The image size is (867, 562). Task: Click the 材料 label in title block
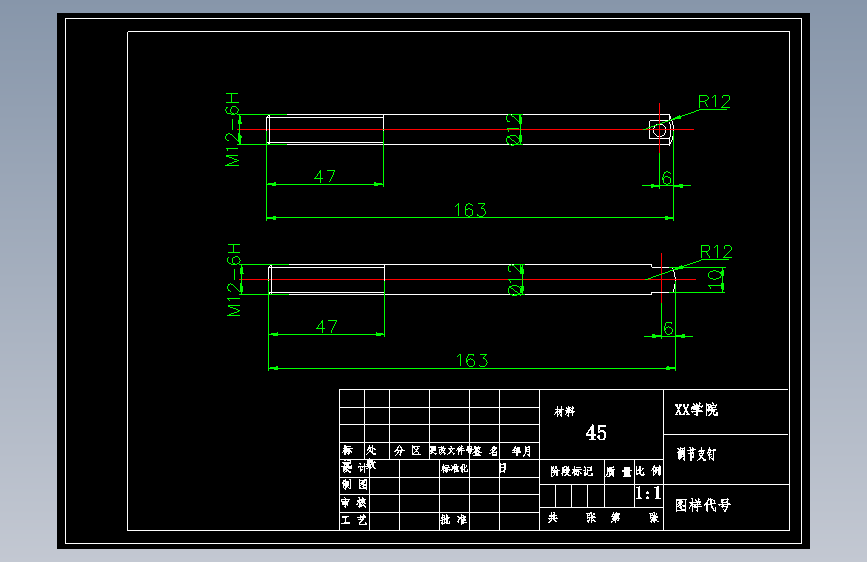click(565, 412)
